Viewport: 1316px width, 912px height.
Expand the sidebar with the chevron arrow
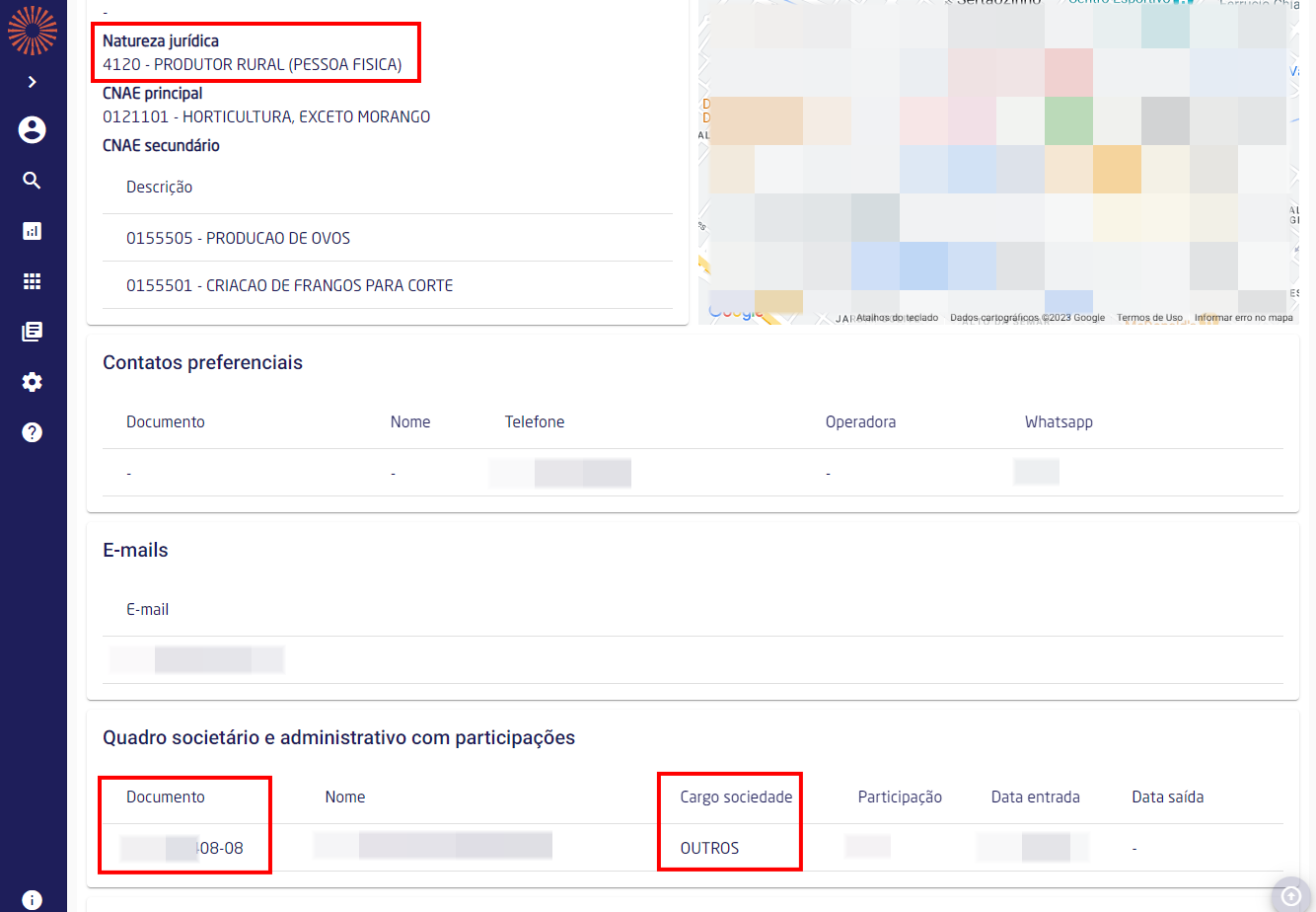[33, 82]
